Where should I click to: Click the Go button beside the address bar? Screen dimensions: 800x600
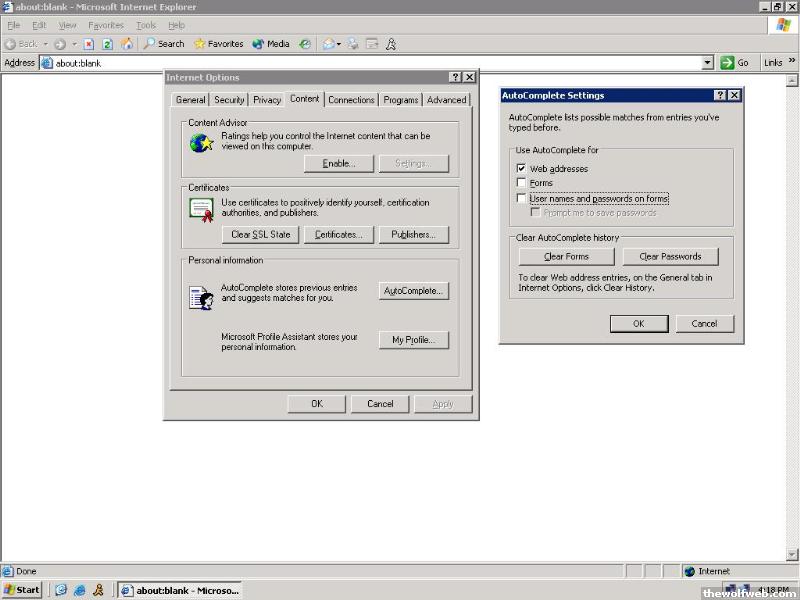735,63
